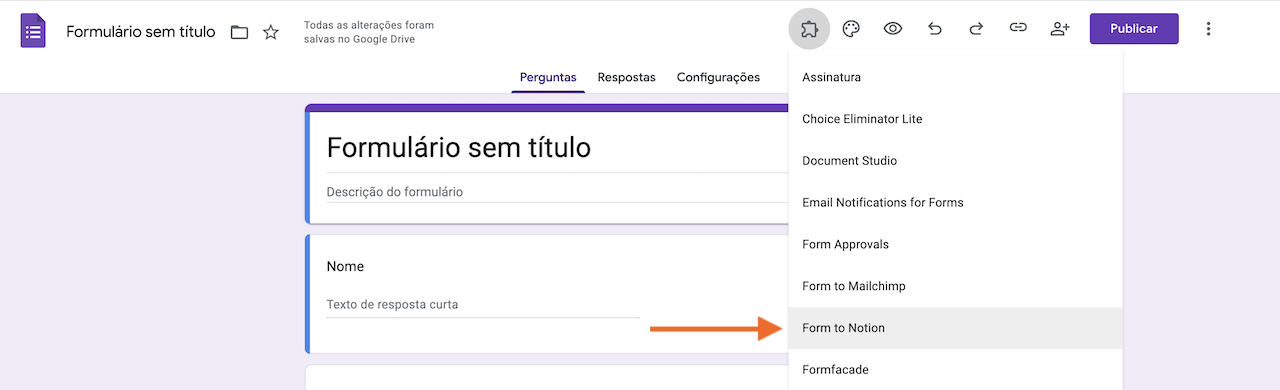Image resolution: width=1280 pixels, height=390 pixels.
Task: Switch to the Configurações tab
Action: 718,77
